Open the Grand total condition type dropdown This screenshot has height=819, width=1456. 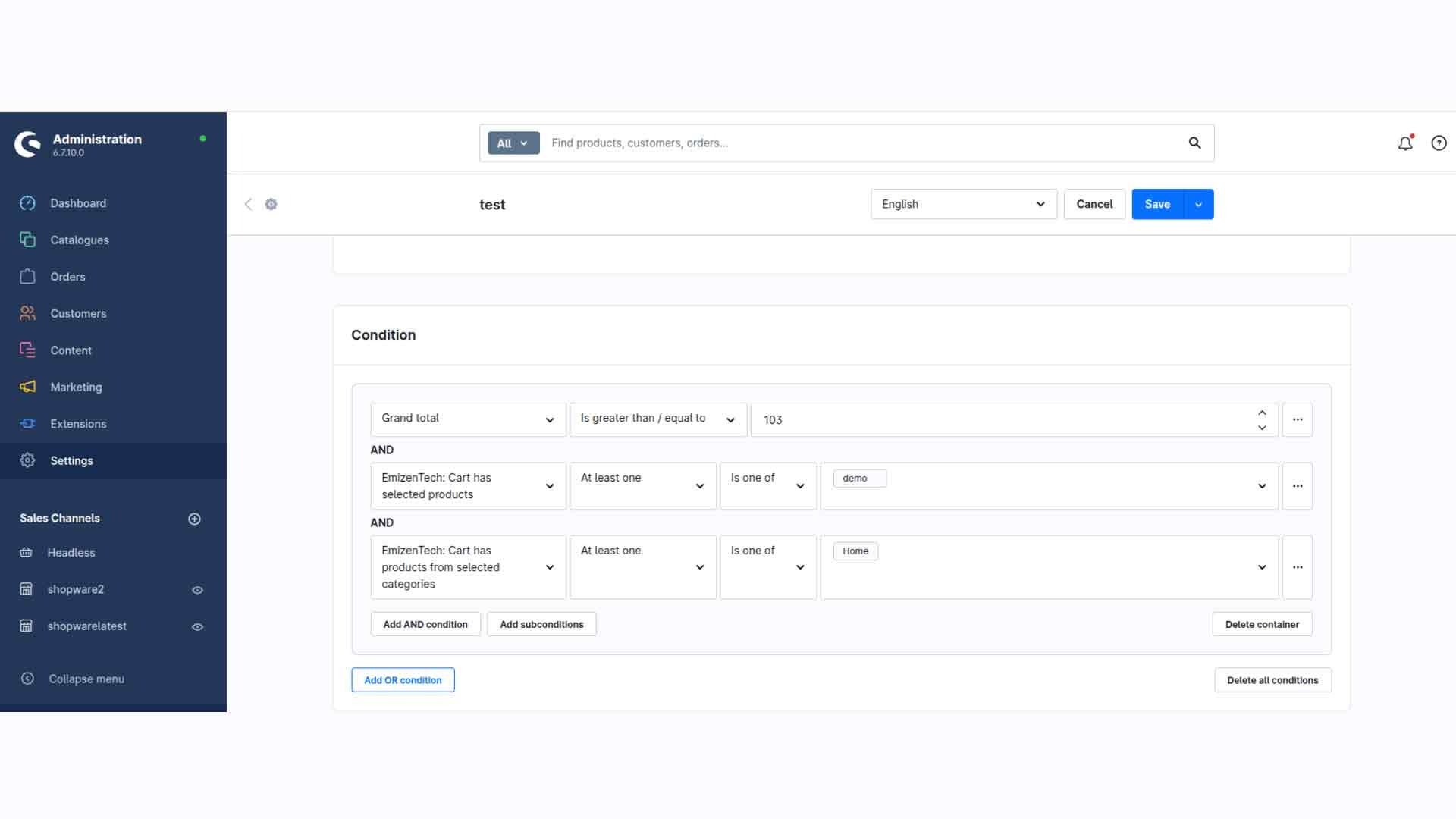pos(468,419)
